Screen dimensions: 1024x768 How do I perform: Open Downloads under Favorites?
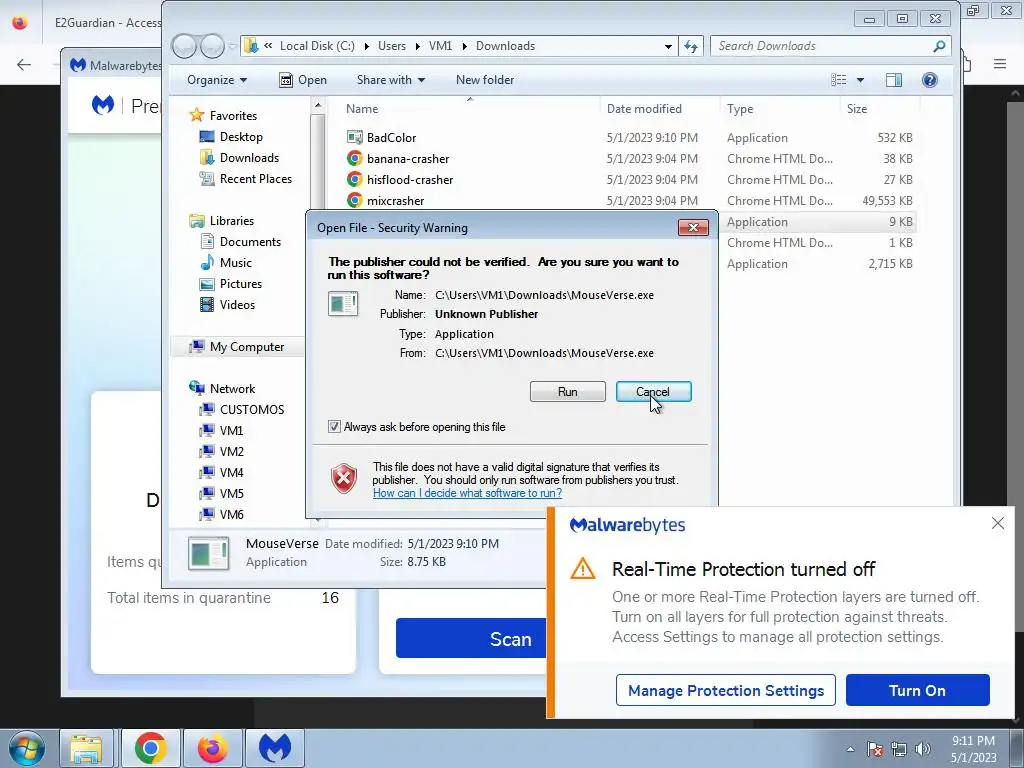pos(249,157)
